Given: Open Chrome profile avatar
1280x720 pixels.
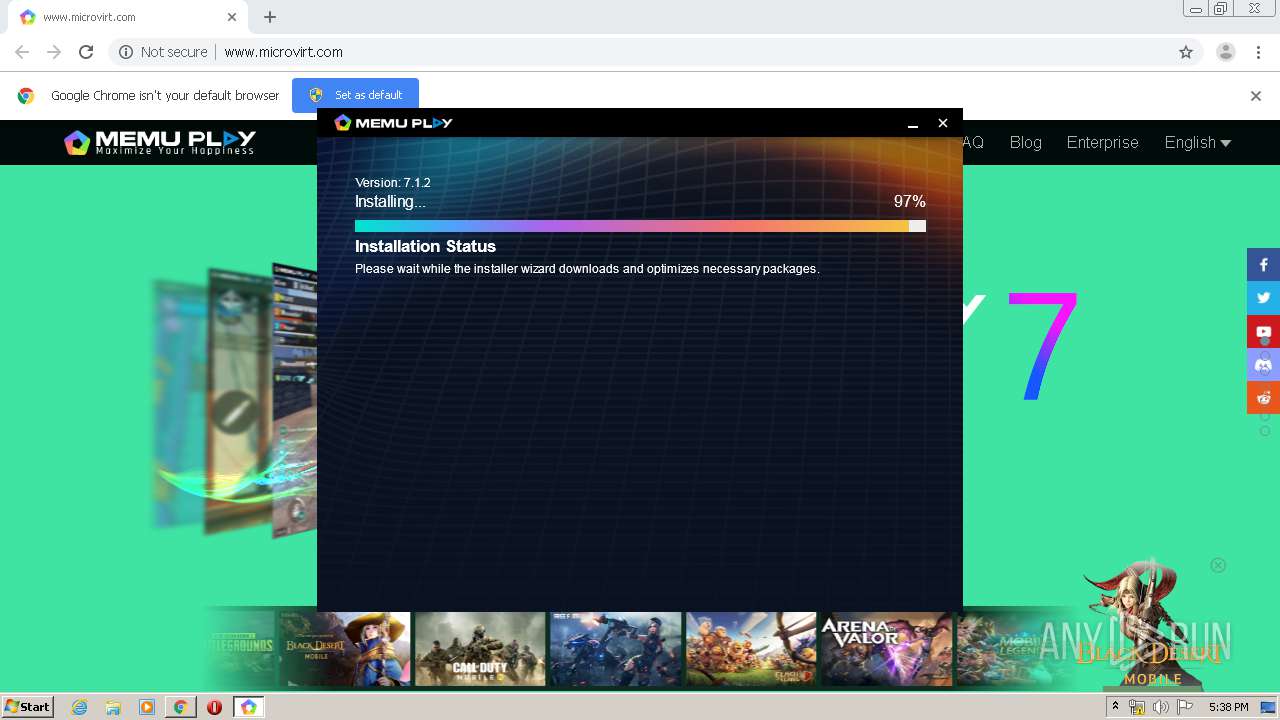Looking at the screenshot, I should pos(1226,52).
